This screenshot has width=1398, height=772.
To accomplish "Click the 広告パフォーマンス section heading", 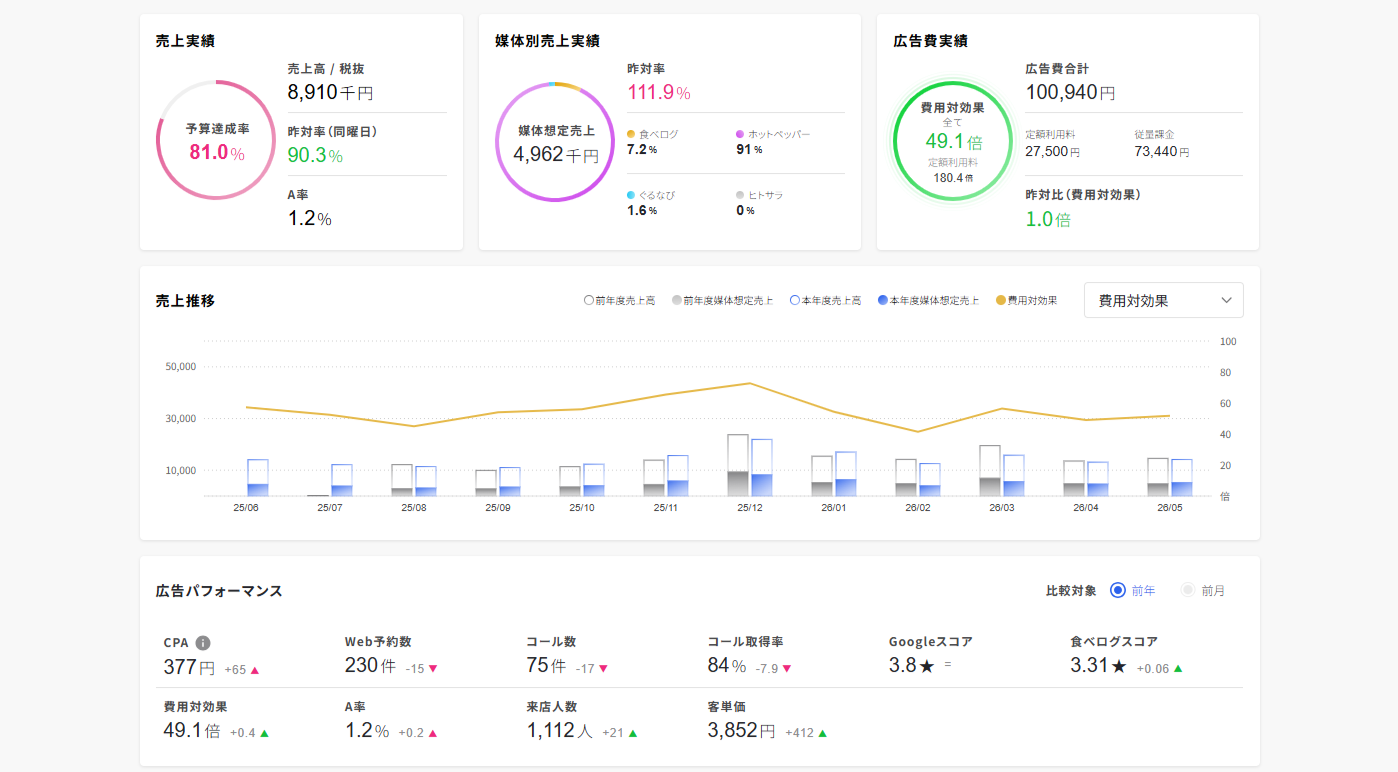I will click(x=219, y=591).
